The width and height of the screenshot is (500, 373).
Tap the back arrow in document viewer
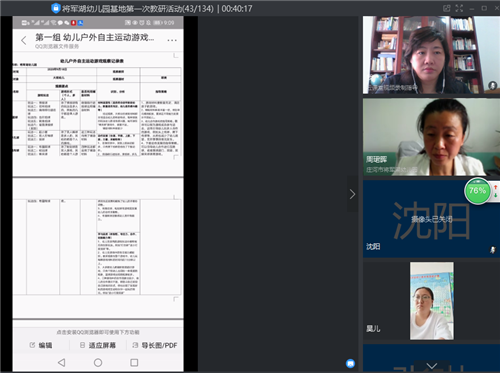23,41
